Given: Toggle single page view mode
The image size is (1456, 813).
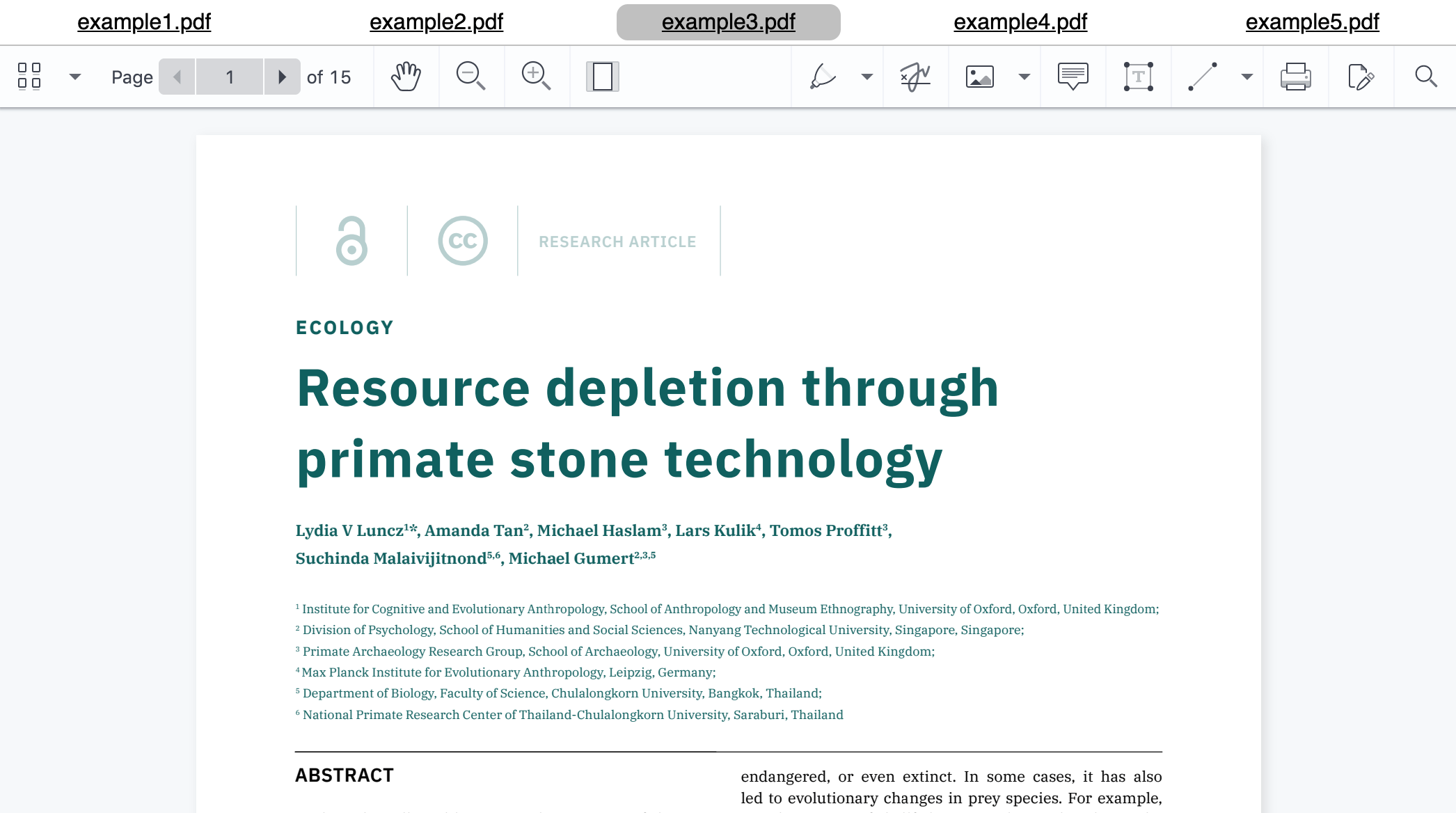Looking at the screenshot, I should 601,77.
